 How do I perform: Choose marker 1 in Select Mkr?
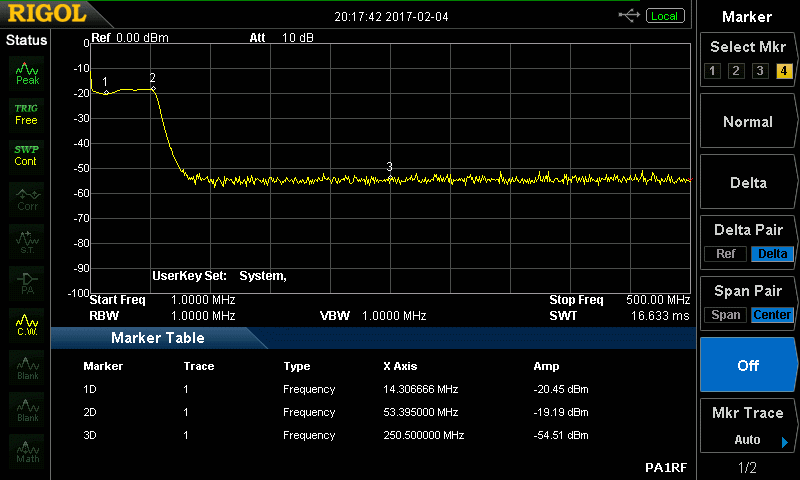point(712,71)
